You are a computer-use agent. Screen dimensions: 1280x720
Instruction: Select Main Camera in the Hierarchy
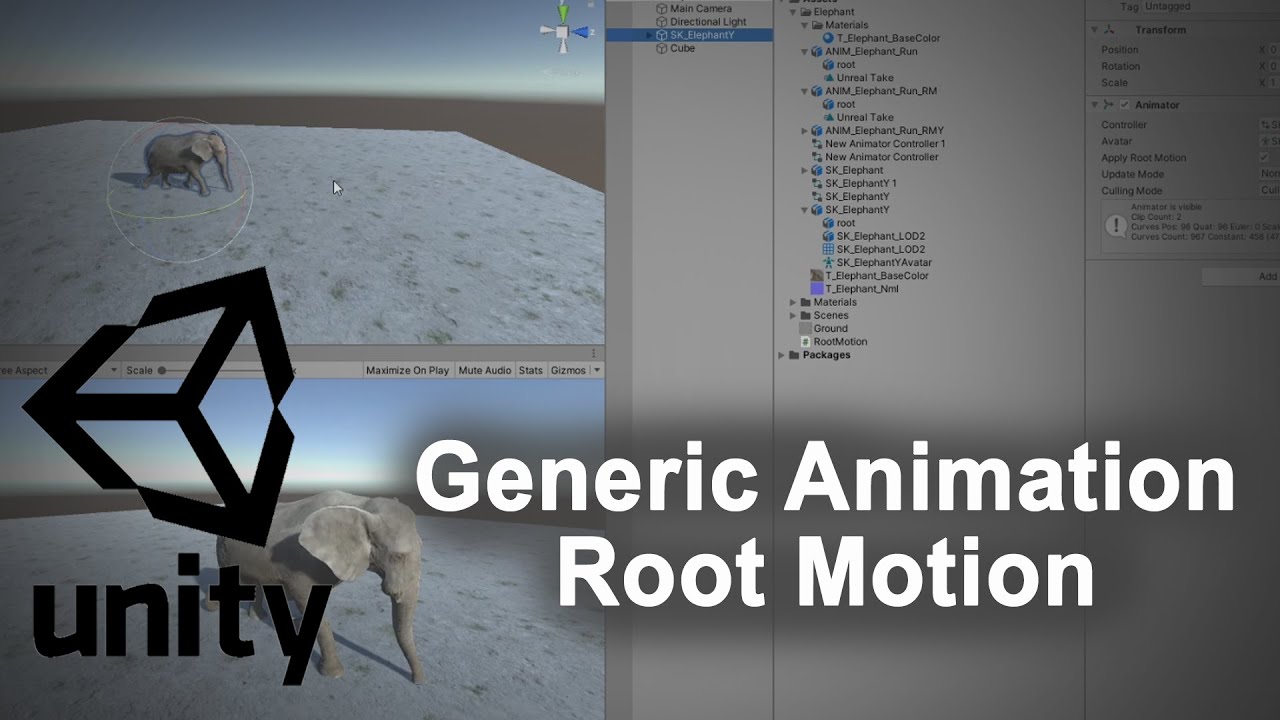pyautogui.click(x=701, y=9)
